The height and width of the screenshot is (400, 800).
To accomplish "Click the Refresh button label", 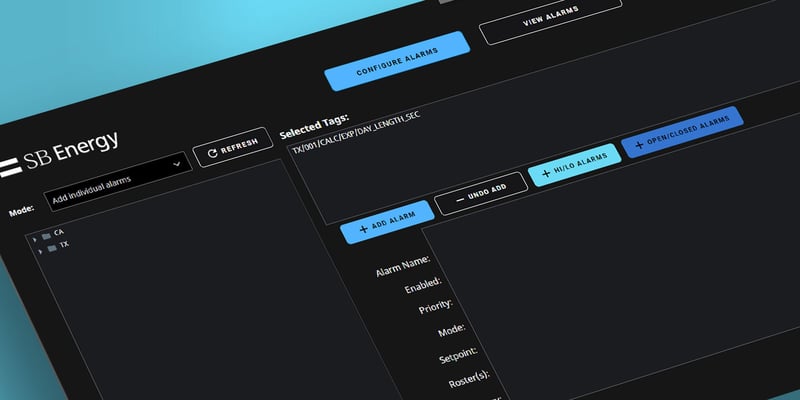I will coord(239,146).
